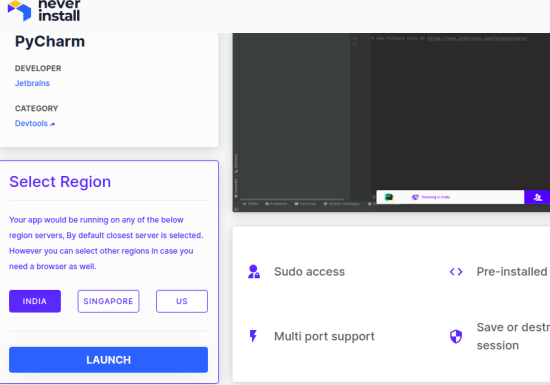Click the shield icon beside Save session
The image size is (550, 385).
[456, 336]
